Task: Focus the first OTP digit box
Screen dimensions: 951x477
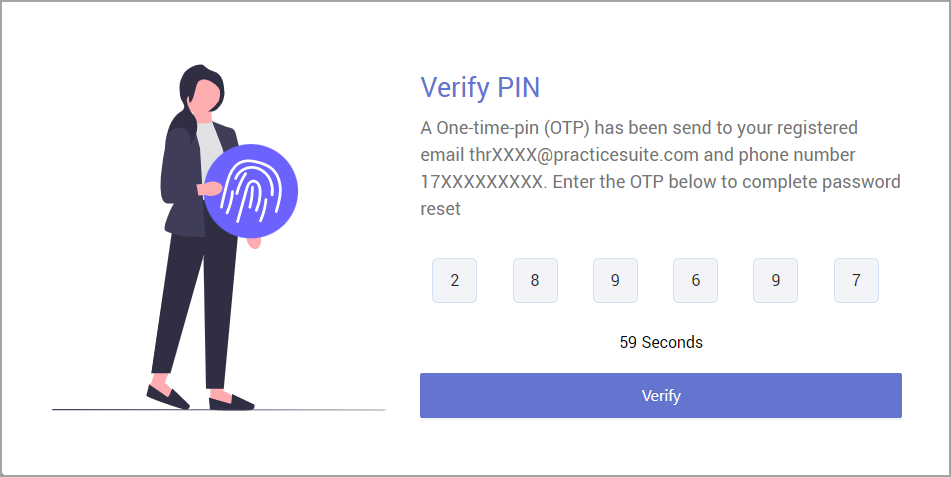Action: tap(455, 281)
